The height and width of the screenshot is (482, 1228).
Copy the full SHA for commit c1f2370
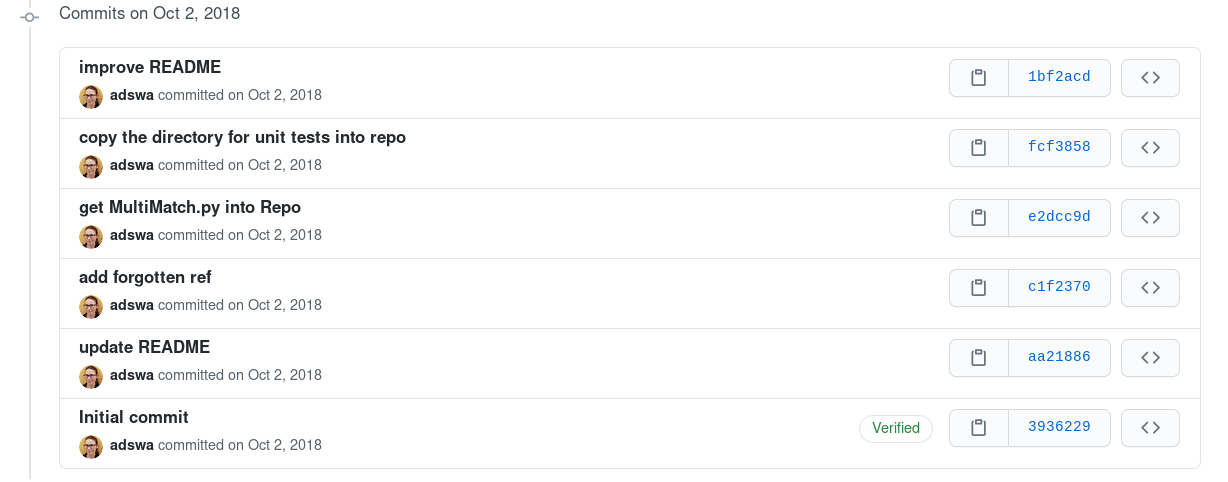tap(979, 288)
